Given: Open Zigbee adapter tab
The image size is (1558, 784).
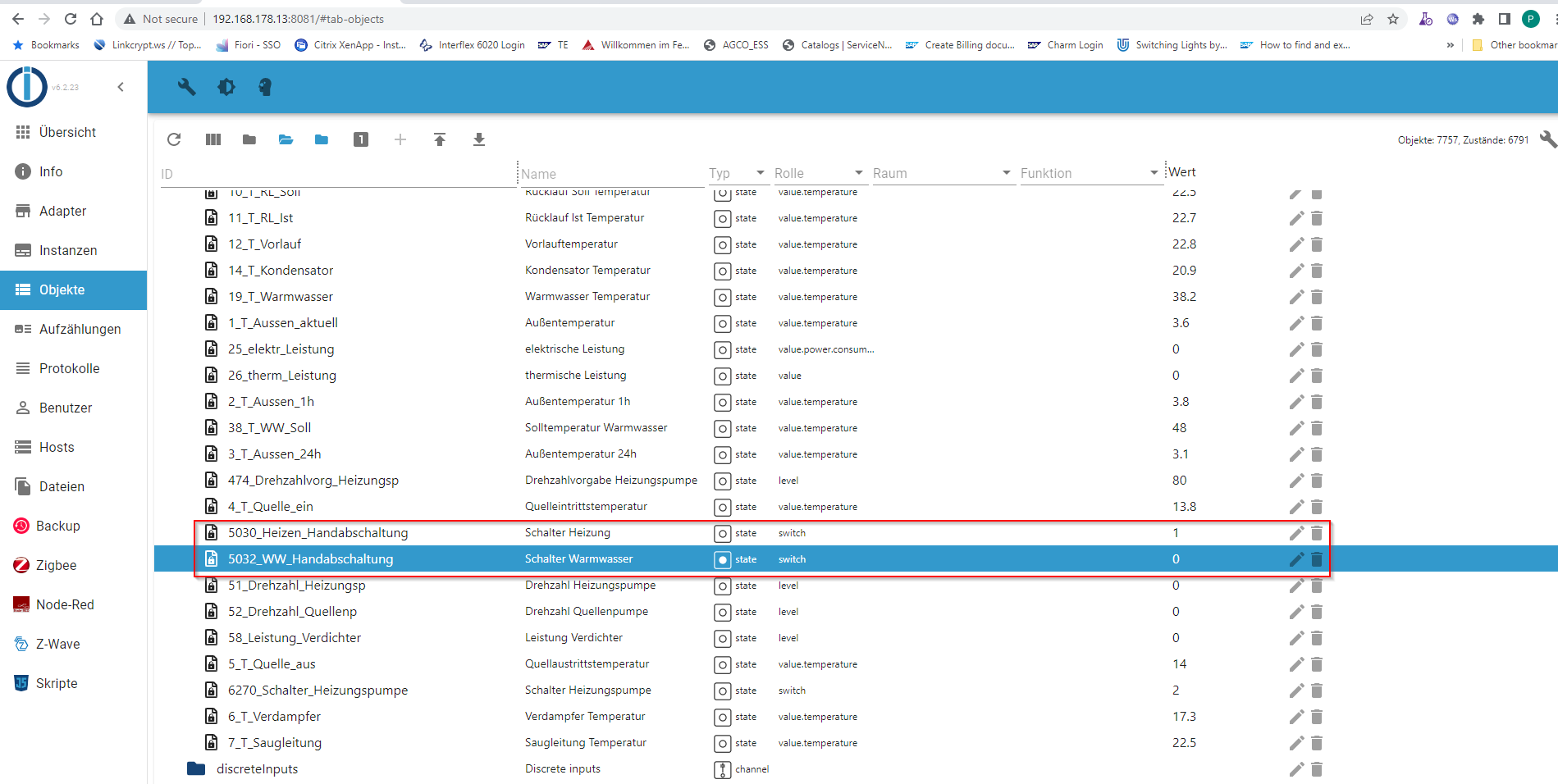Looking at the screenshot, I should [x=73, y=565].
